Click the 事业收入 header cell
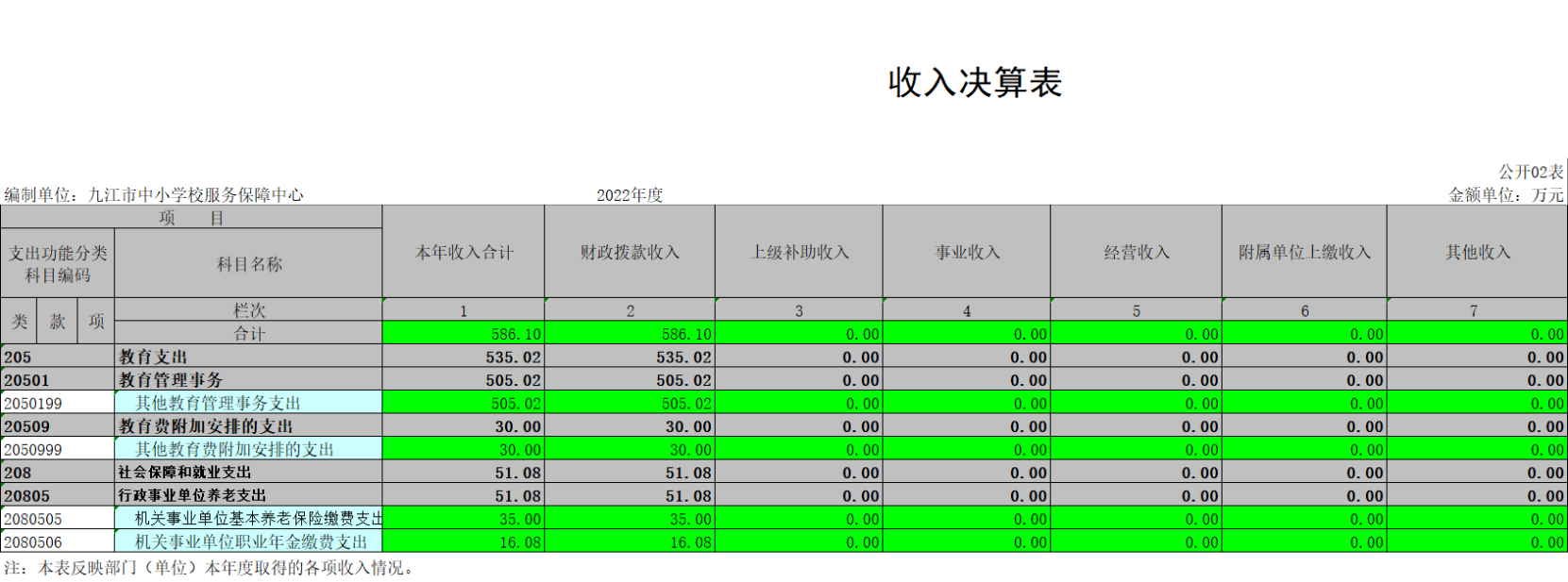This screenshot has width=1568, height=582. pyautogui.click(x=967, y=253)
